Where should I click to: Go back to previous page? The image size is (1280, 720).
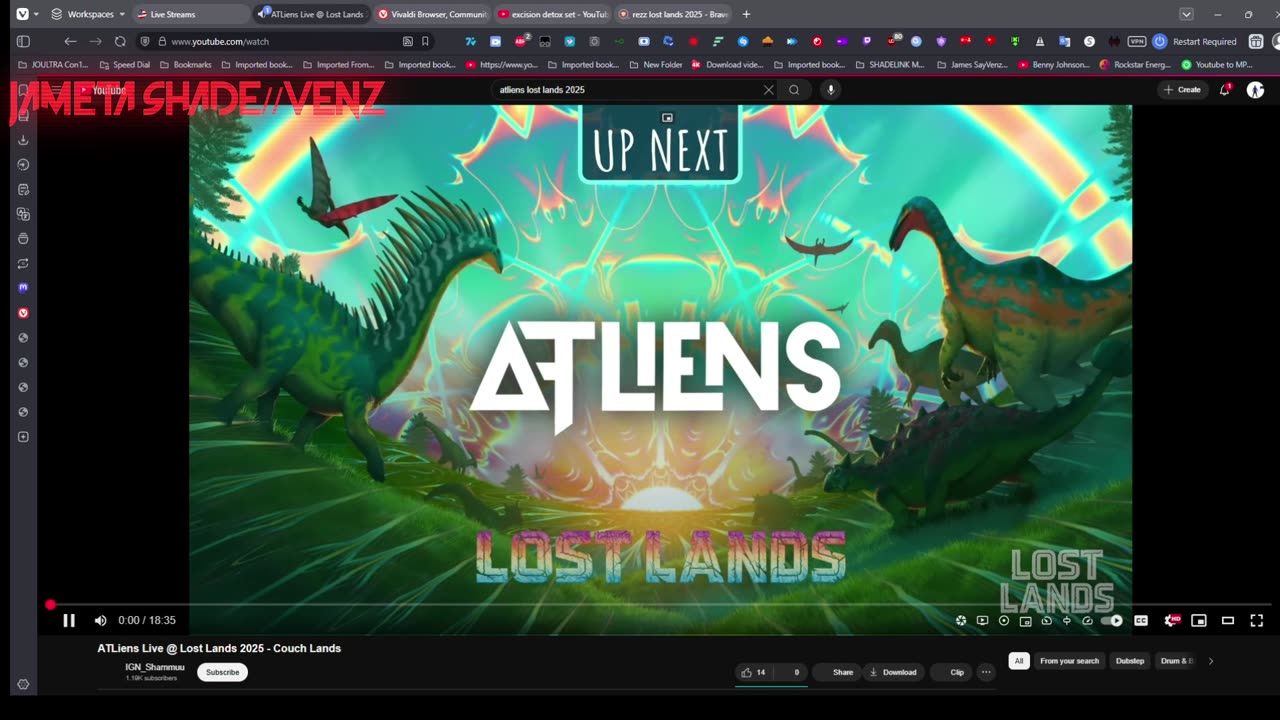point(70,41)
